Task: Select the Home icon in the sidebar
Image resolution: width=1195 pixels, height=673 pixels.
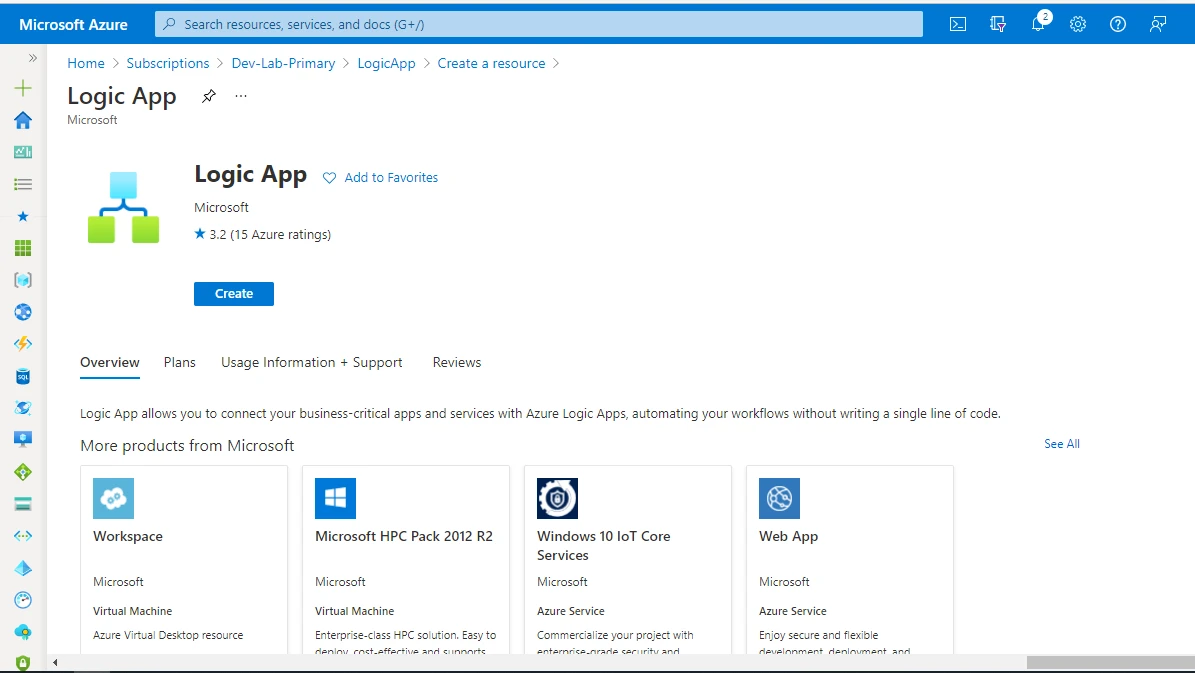Action: click(22, 120)
